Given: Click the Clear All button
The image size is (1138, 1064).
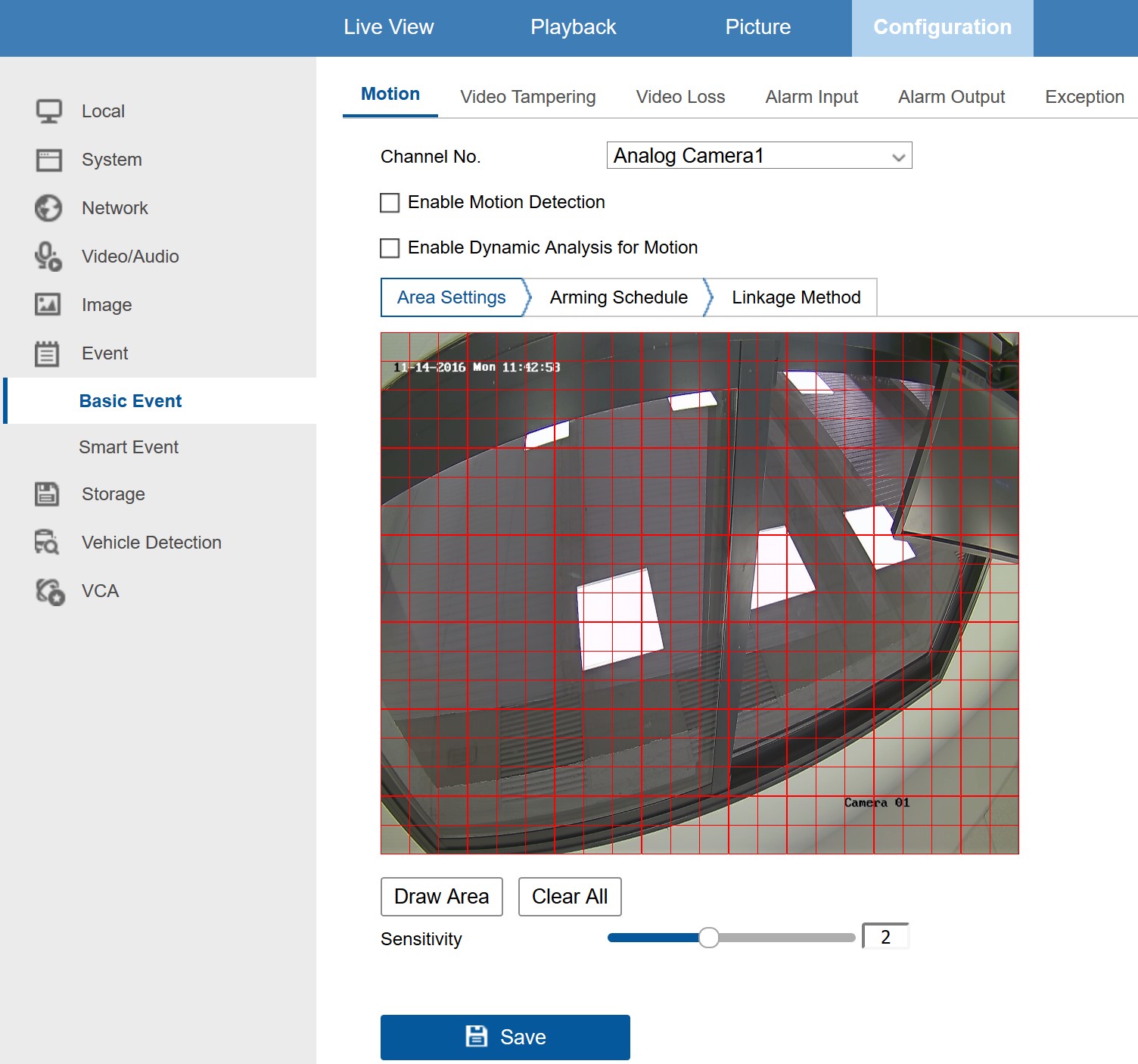Looking at the screenshot, I should pos(570,897).
